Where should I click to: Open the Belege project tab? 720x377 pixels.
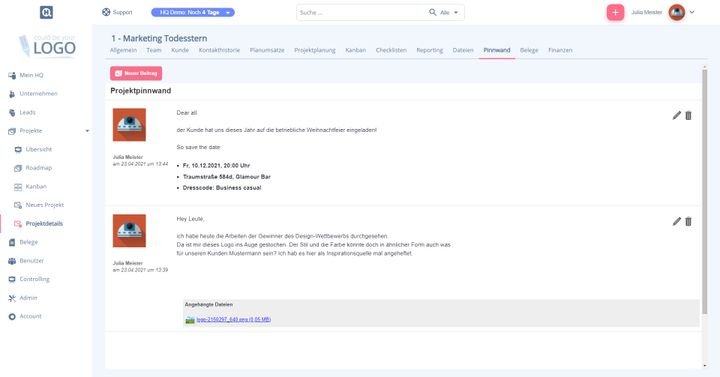(x=529, y=50)
